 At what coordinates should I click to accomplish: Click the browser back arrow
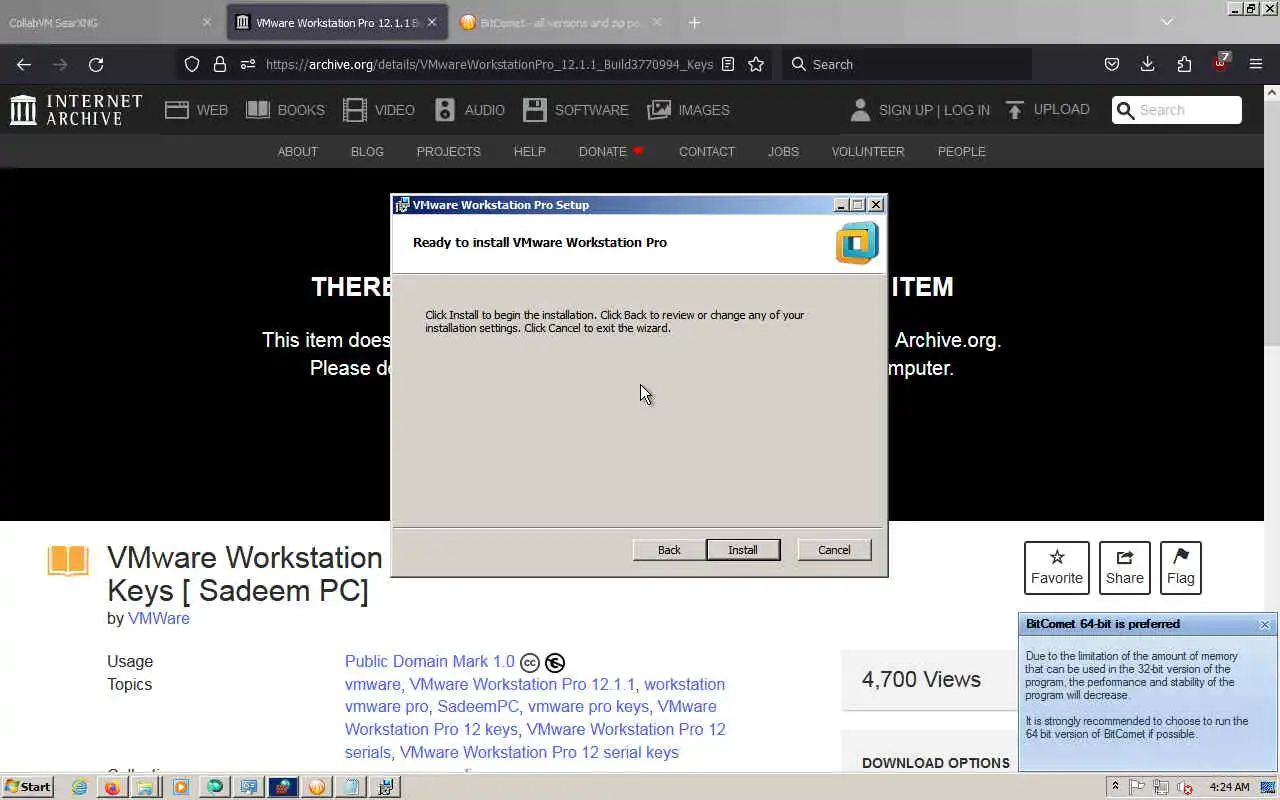pyautogui.click(x=24, y=64)
